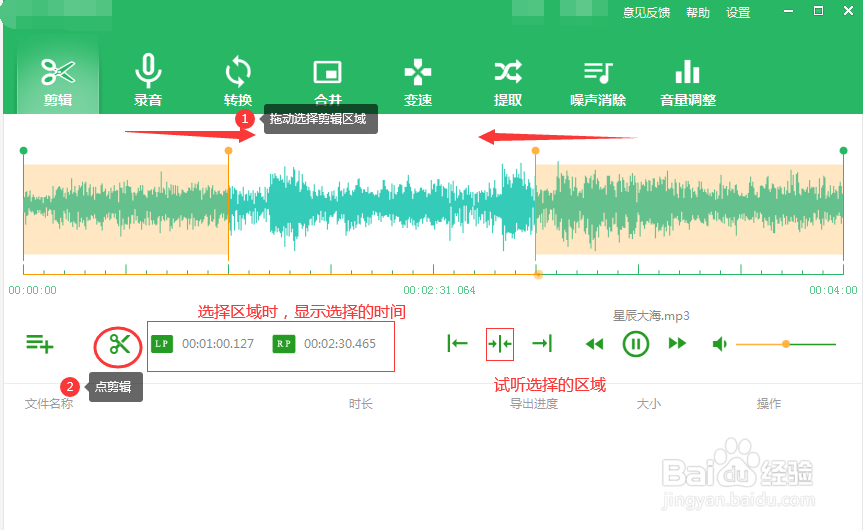Viewport: 863px width, 530px height.
Task: Click the 操作 column header
Action: [768, 404]
